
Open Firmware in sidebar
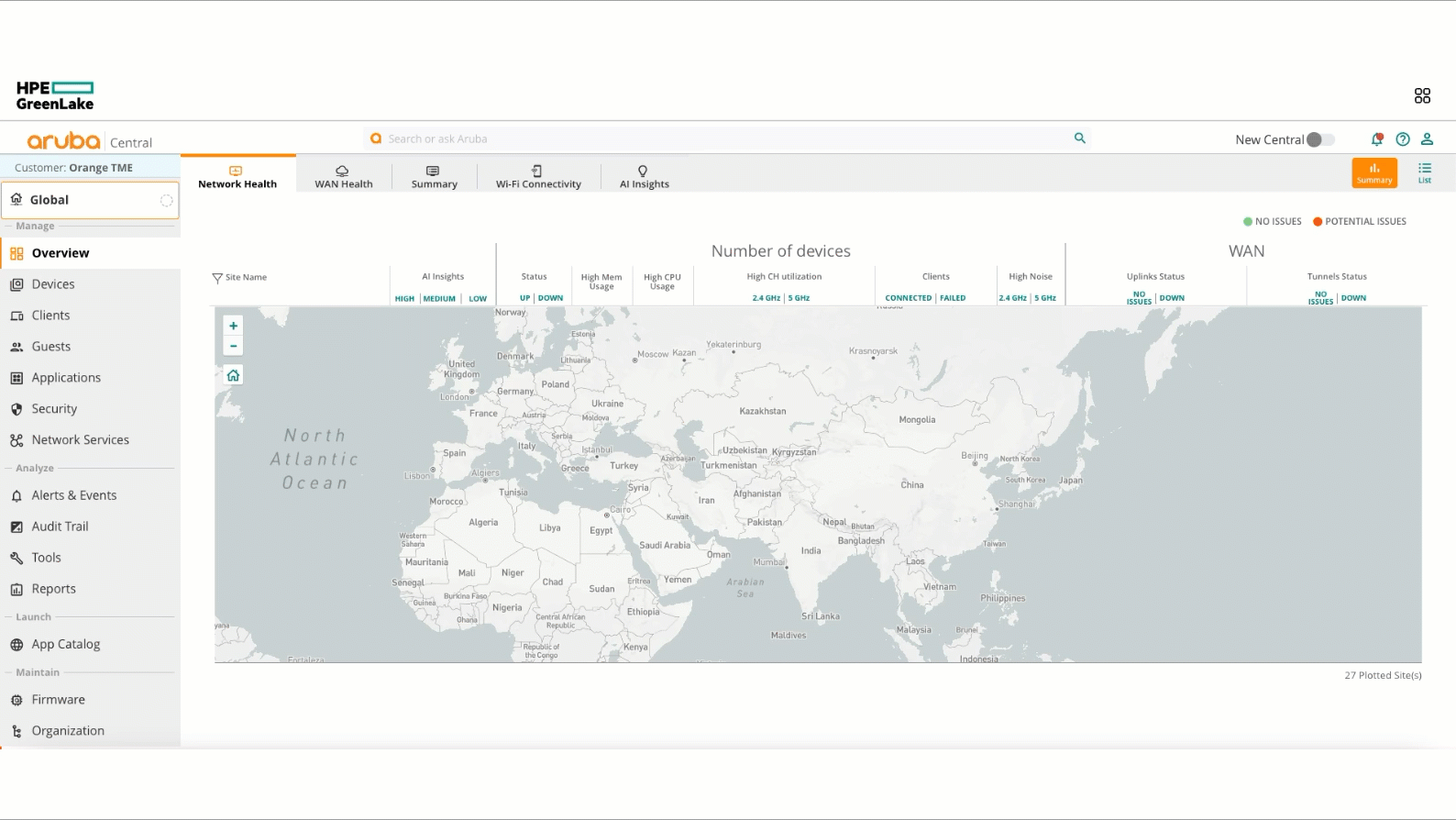click(x=90, y=700)
